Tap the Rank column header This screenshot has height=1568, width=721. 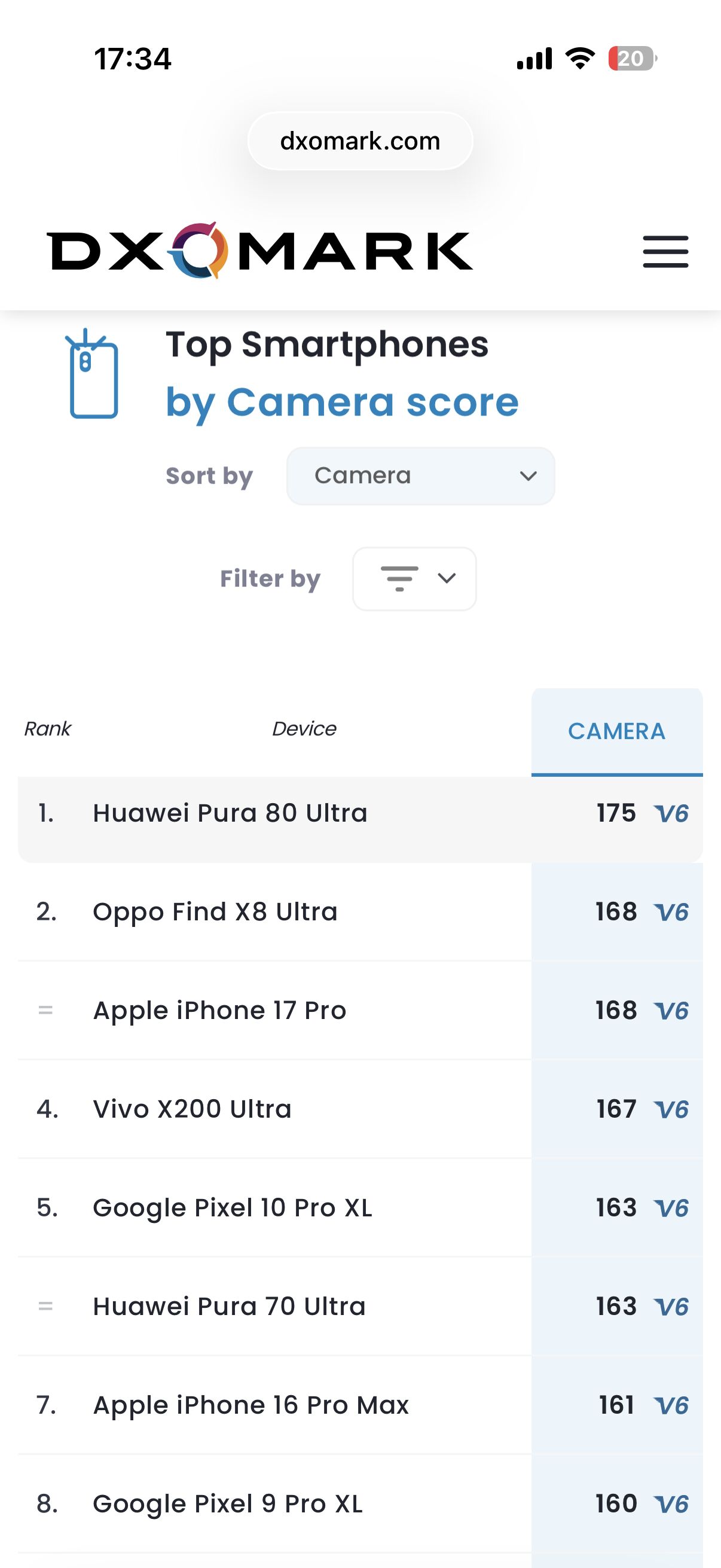(x=47, y=728)
